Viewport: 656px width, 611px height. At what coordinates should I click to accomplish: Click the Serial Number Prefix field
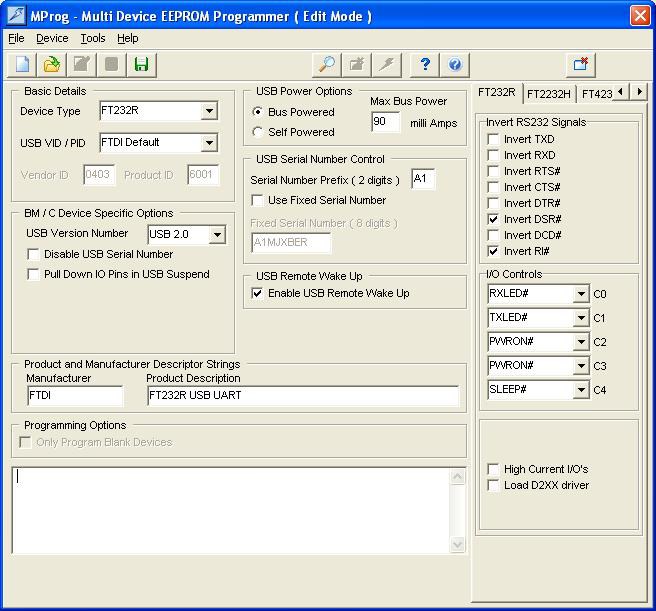coord(423,179)
